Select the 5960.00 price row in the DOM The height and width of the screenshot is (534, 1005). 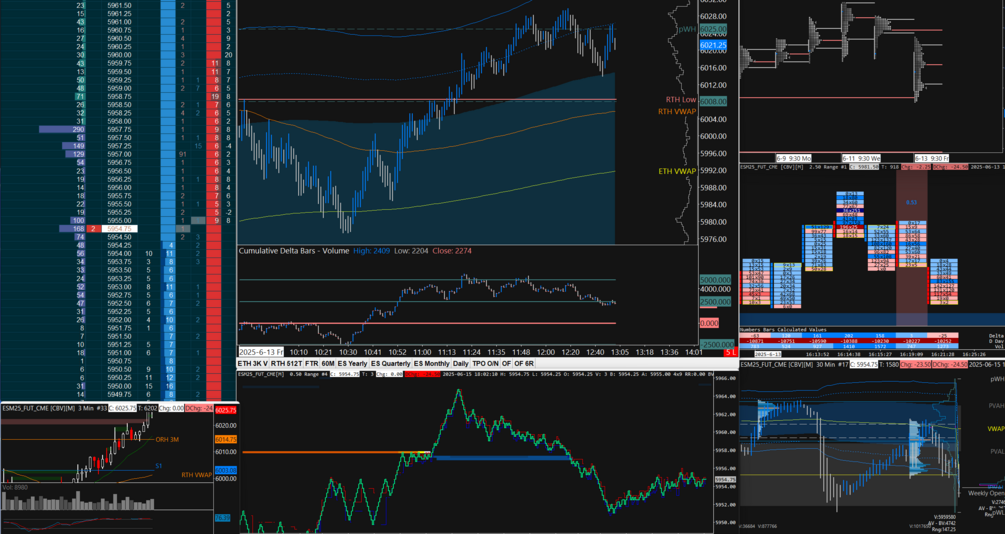point(120,54)
